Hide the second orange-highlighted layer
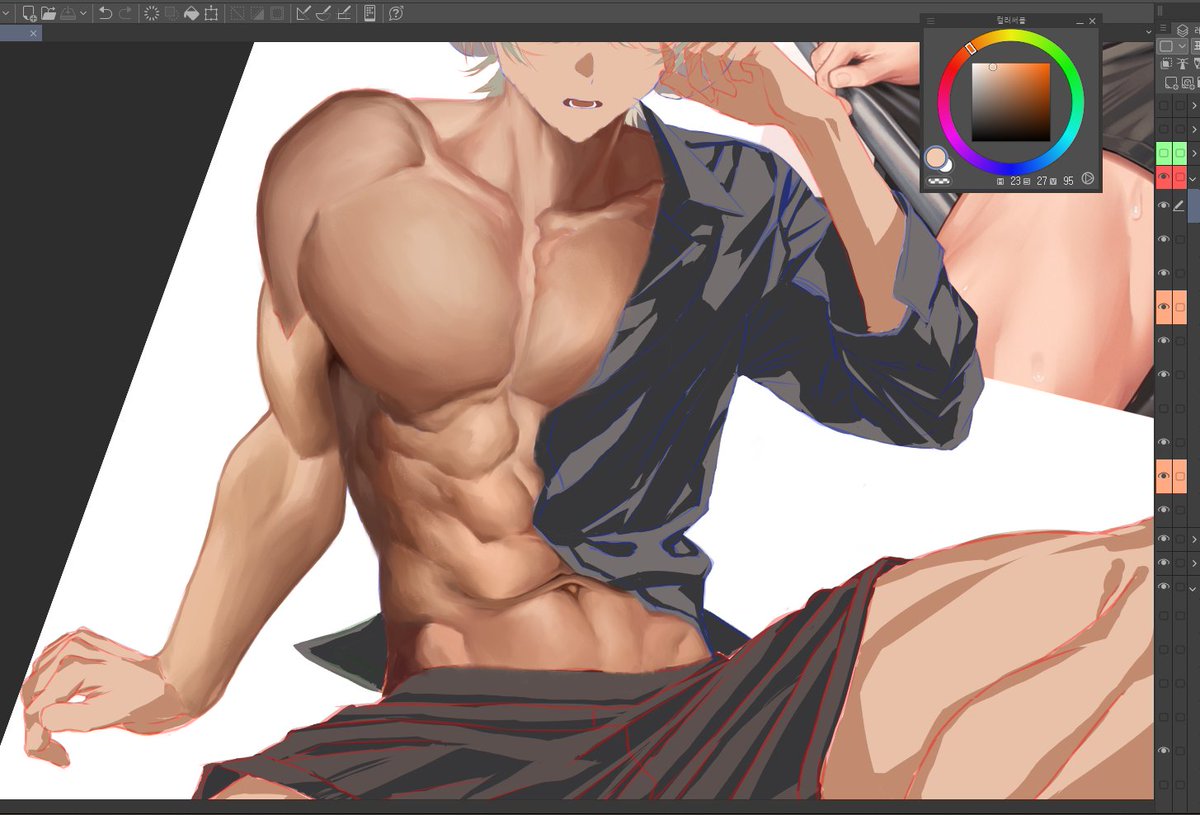1200x815 pixels. 1163,476
